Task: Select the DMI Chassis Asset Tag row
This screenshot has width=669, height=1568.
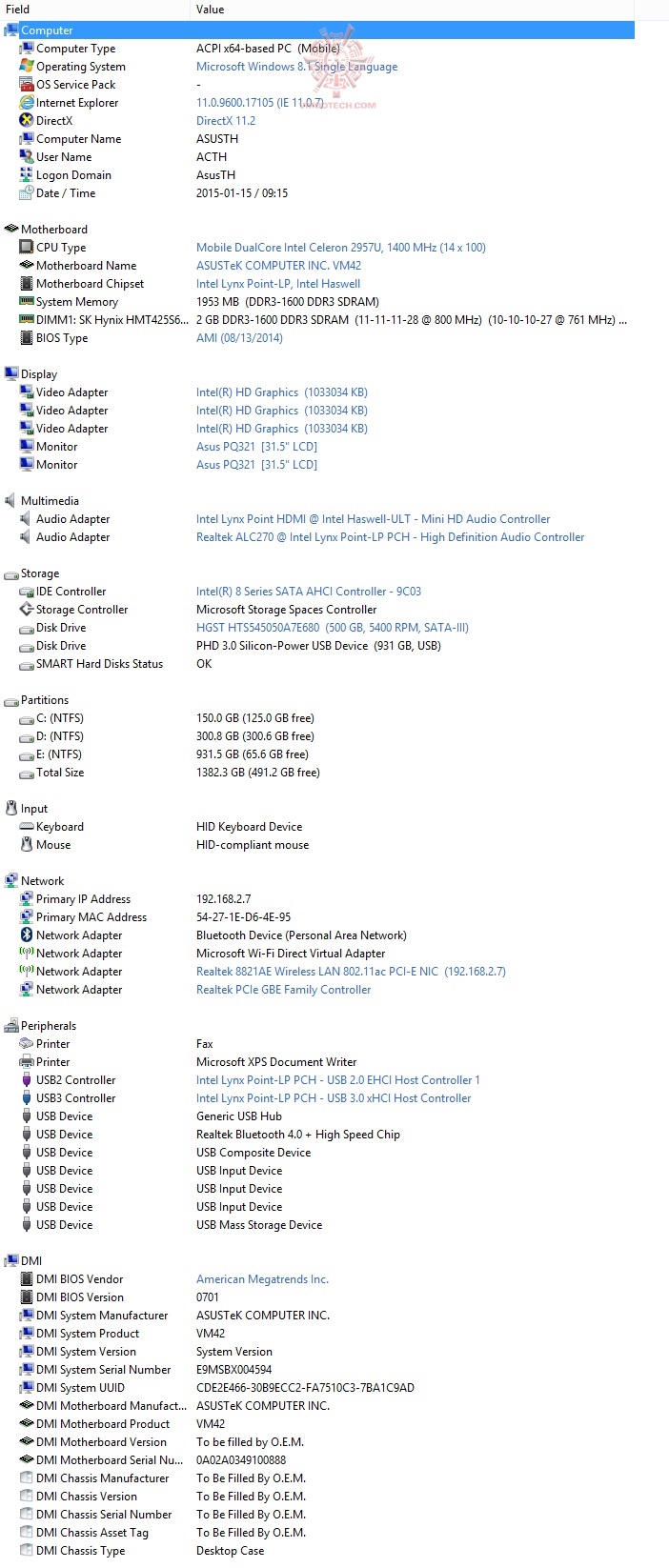Action: 317,1533
